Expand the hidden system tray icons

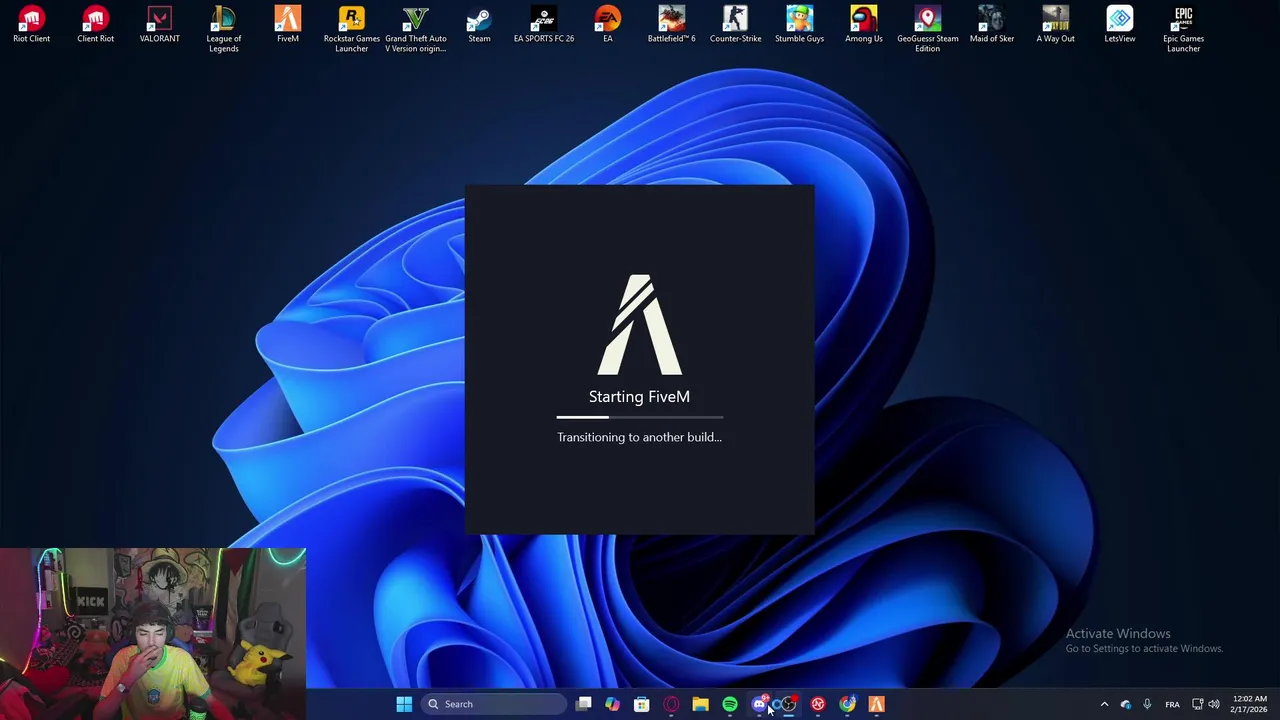1104,704
